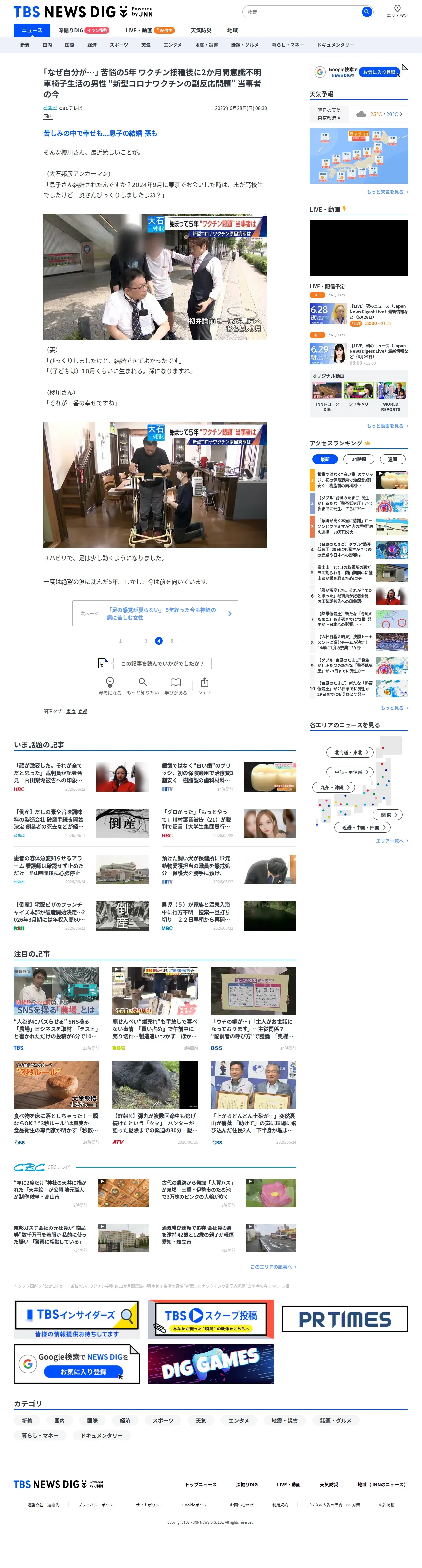The image size is (422, 1568).
Task: Expand the 近畿・中国・四国 area button
Action: coord(363,827)
